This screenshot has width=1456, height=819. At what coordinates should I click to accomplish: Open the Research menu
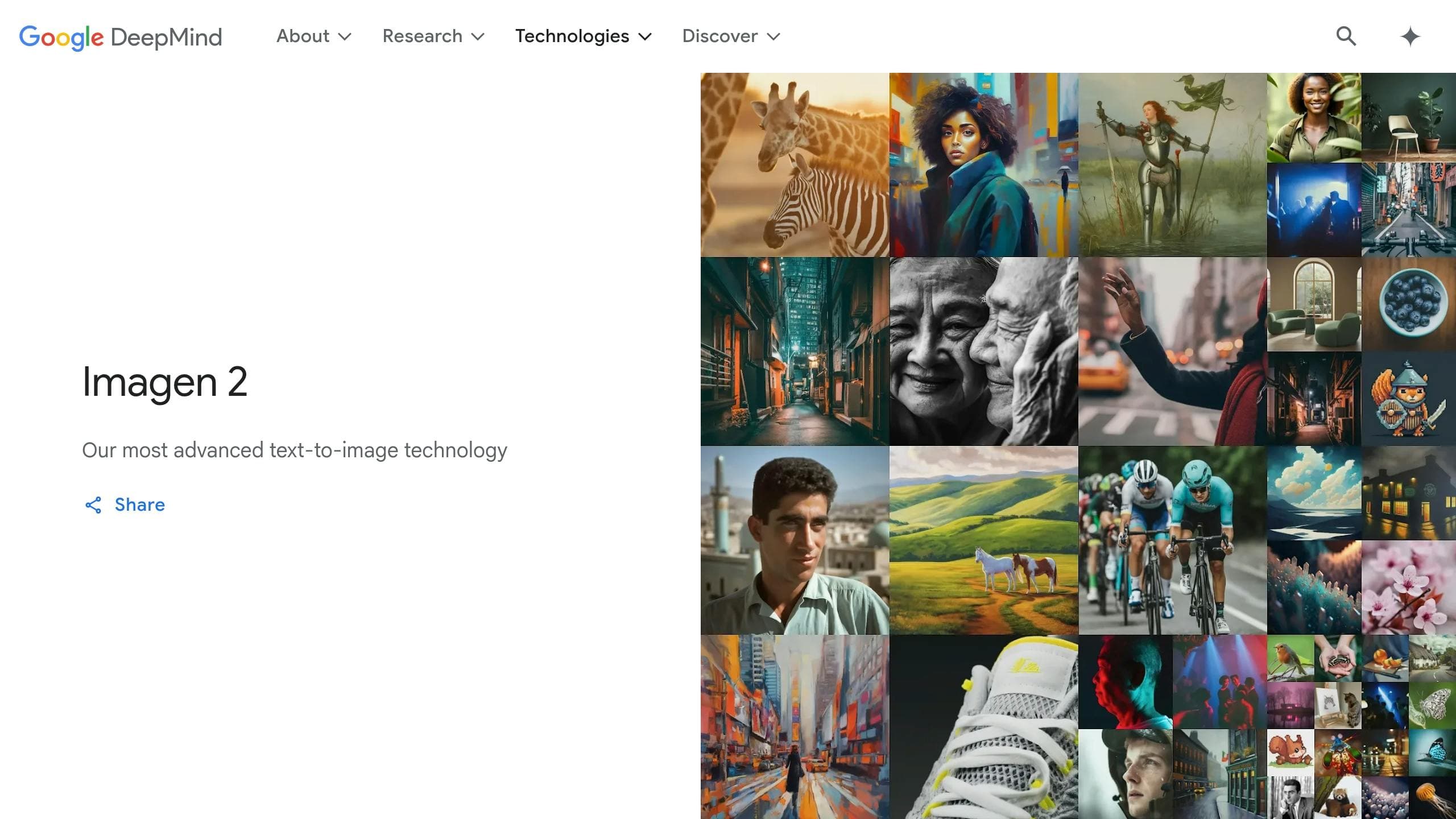pyautogui.click(x=433, y=36)
